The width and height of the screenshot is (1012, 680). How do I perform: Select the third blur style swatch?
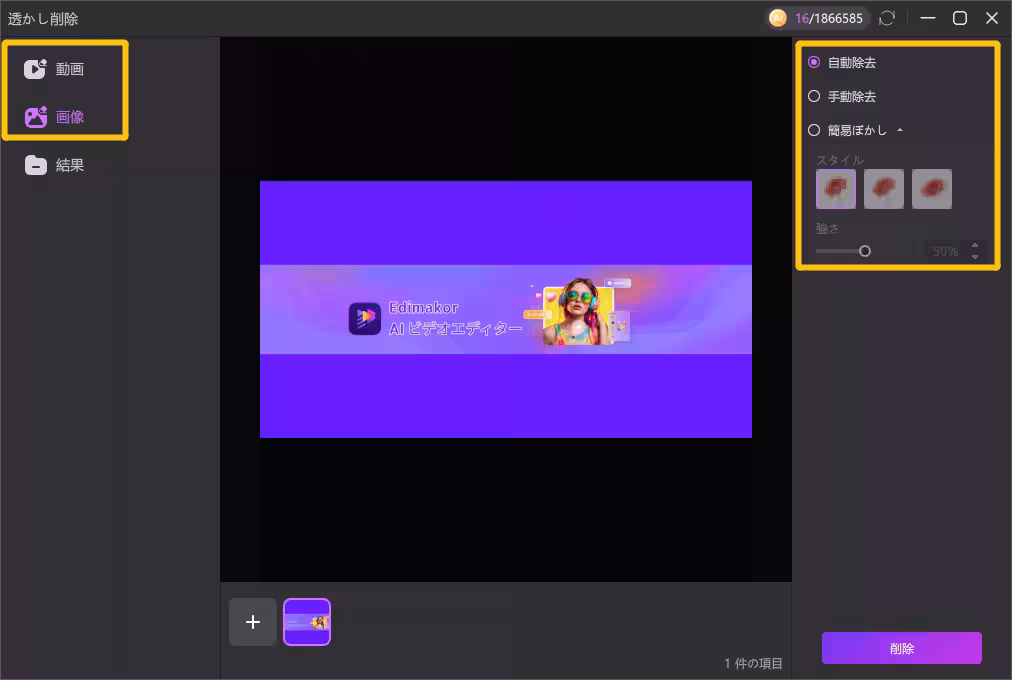932,189
